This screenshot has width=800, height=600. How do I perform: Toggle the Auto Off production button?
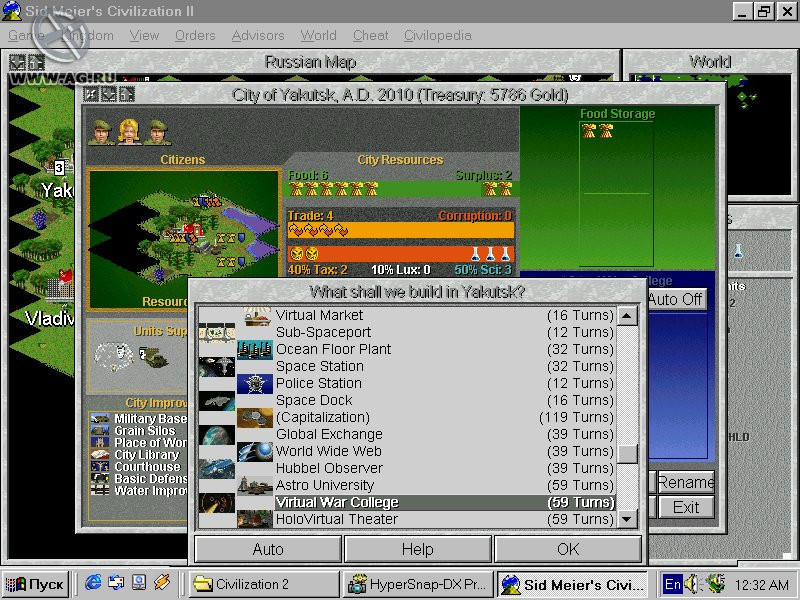677,299
